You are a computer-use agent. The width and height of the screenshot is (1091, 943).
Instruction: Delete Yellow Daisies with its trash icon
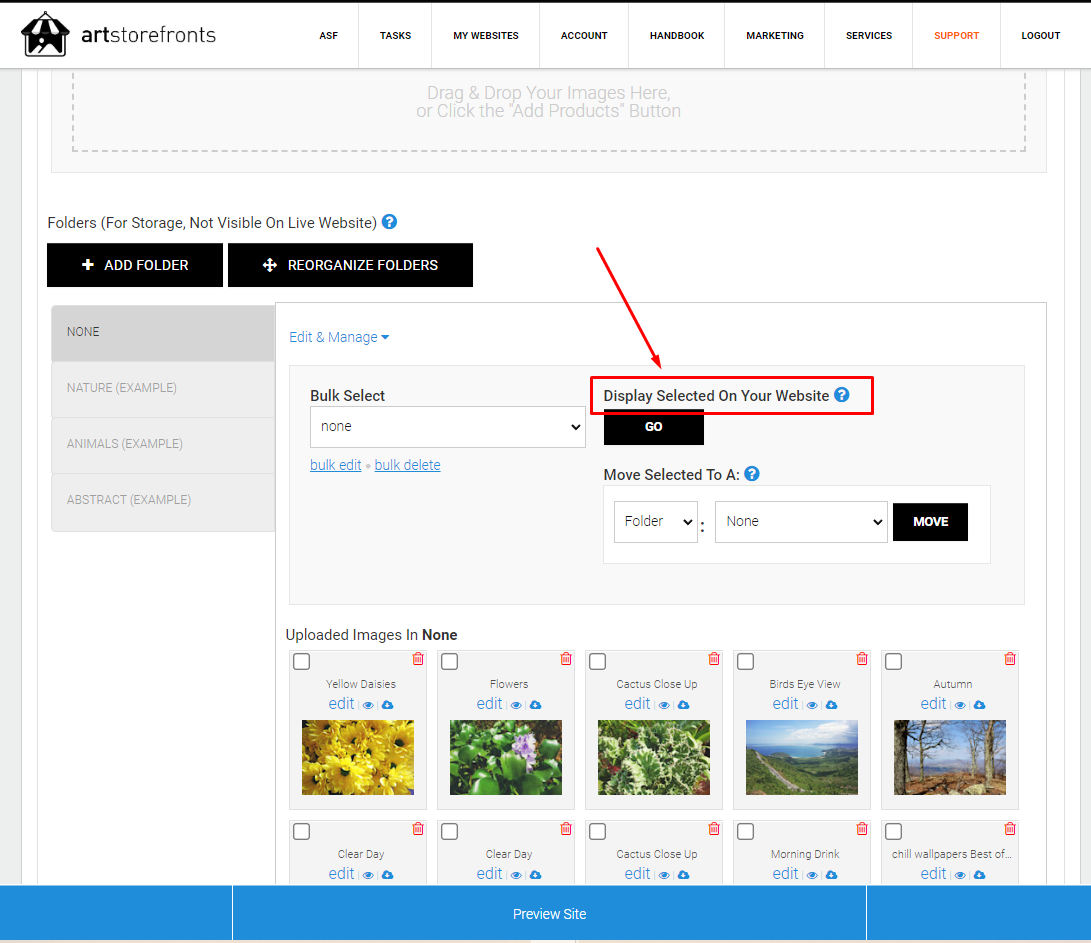pyautogui.click(x=418, y=658)
